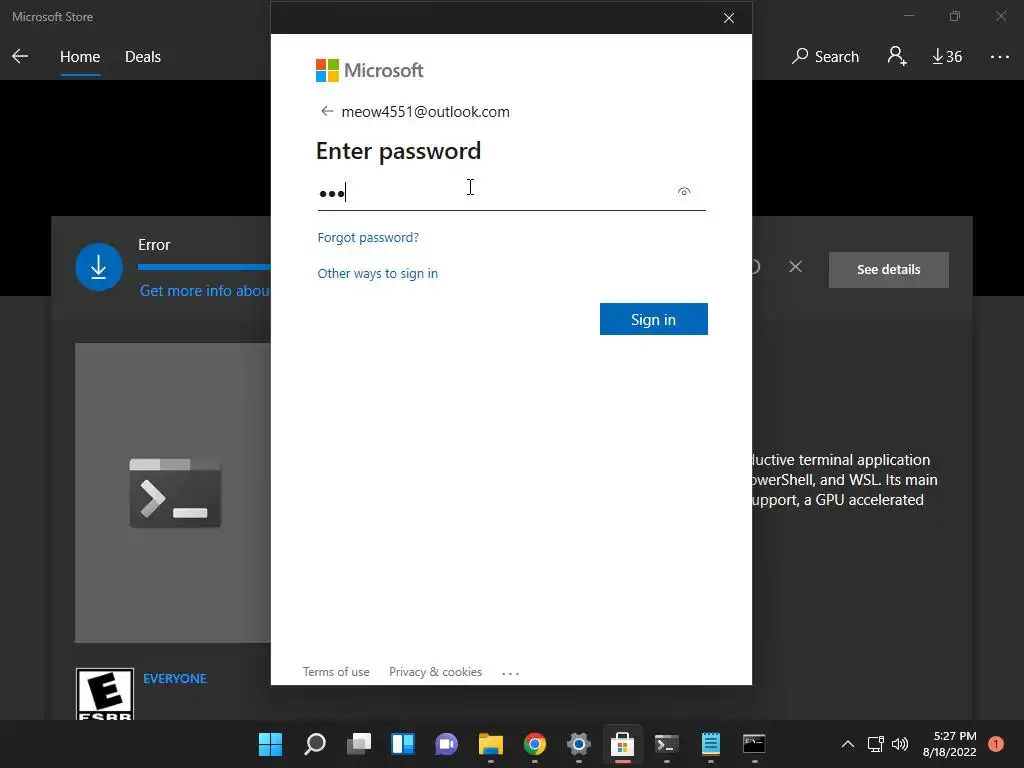This screenshot has width=1024, height=768.
Task: Click the Sign in button
Action: (653, 319)
